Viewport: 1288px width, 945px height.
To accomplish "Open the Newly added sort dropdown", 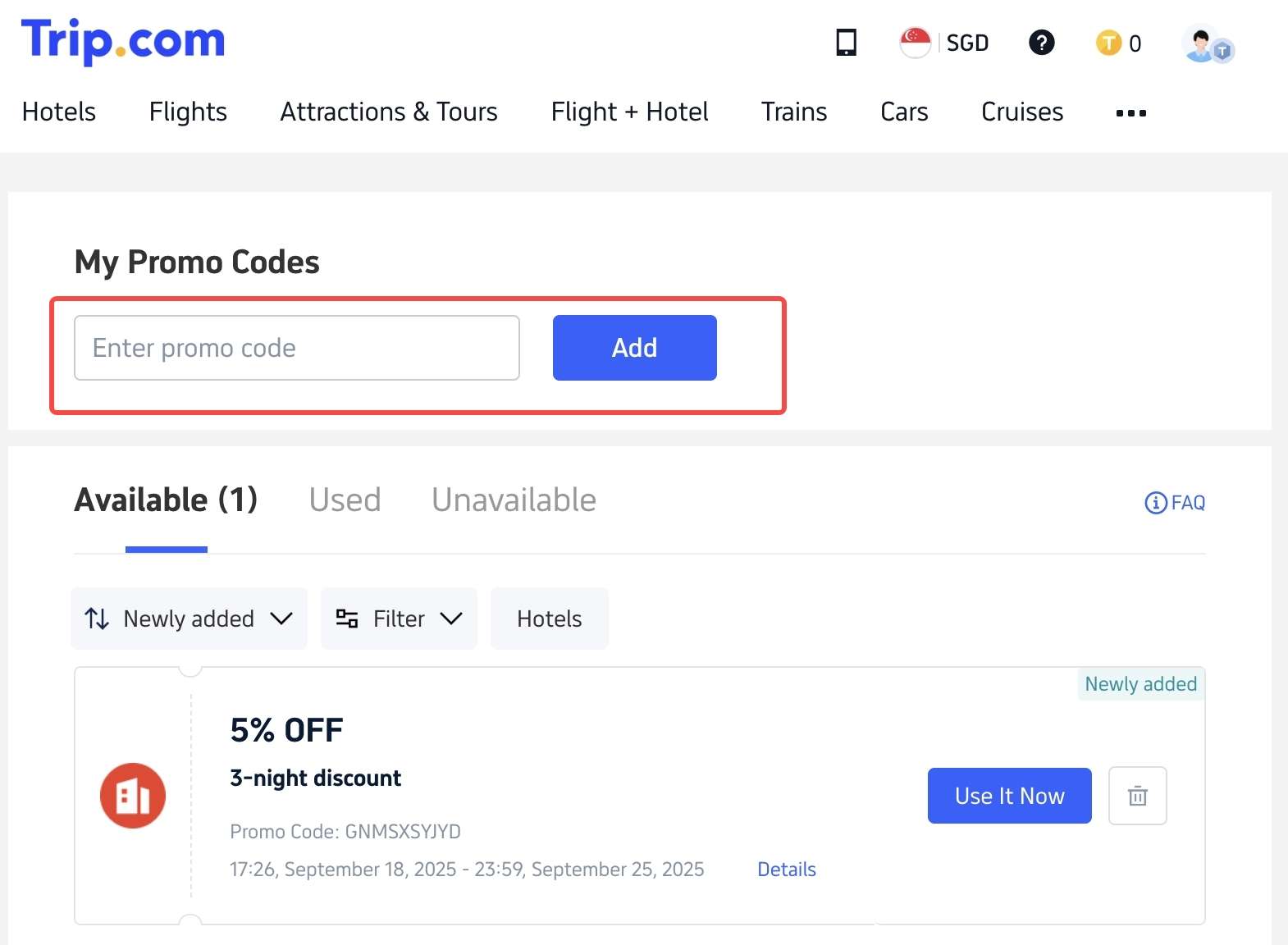I will tap(188, 619).
